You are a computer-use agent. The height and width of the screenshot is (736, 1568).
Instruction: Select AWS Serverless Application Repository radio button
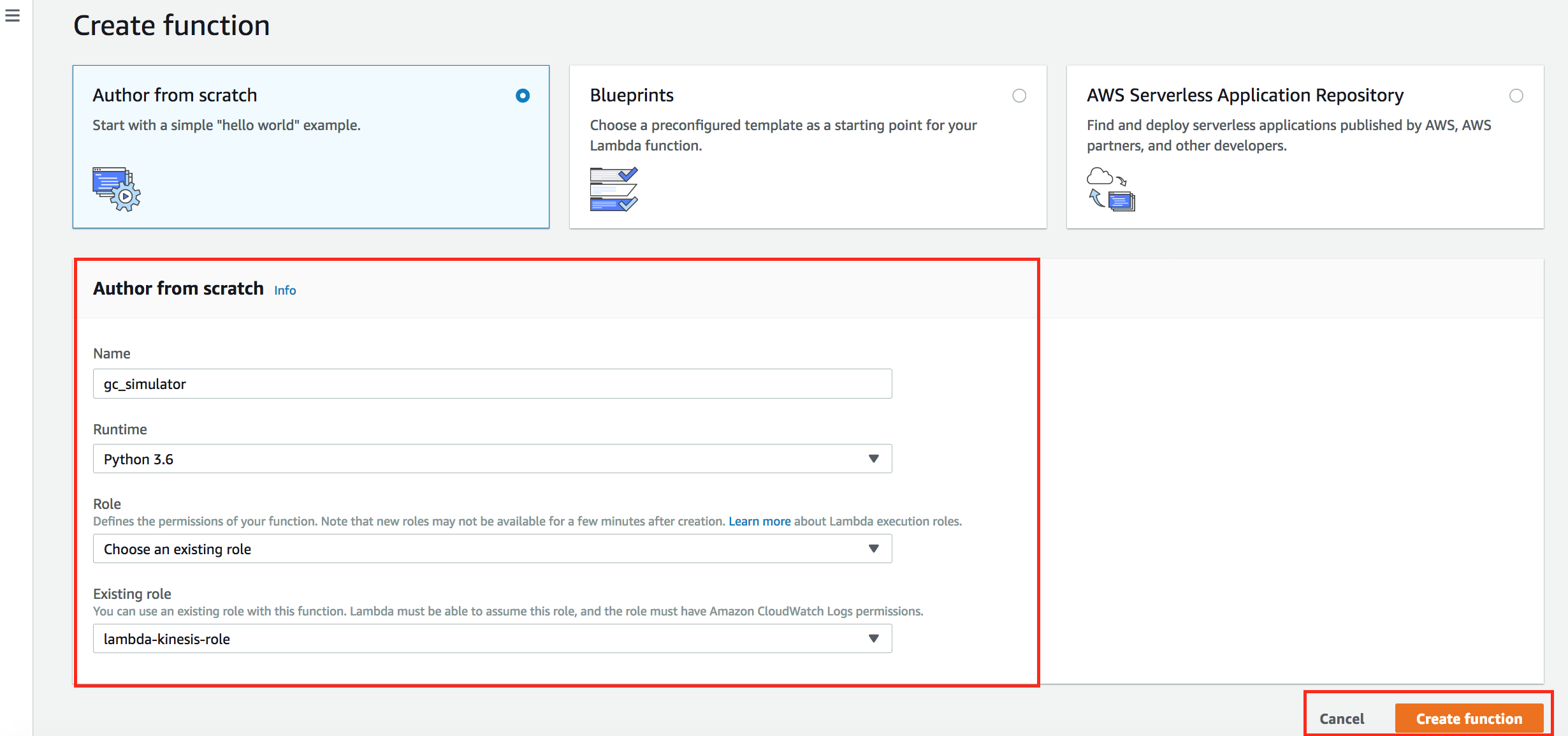(x=1516, y=96)
